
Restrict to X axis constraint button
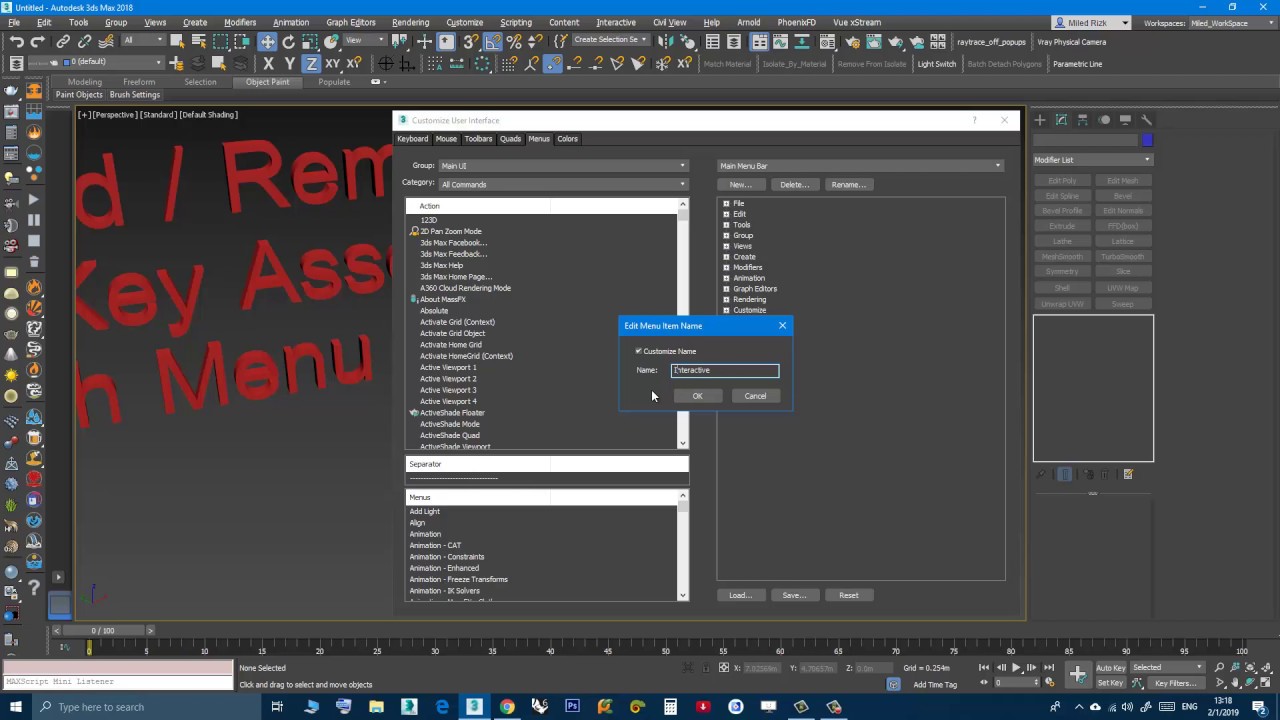point(268,63)
